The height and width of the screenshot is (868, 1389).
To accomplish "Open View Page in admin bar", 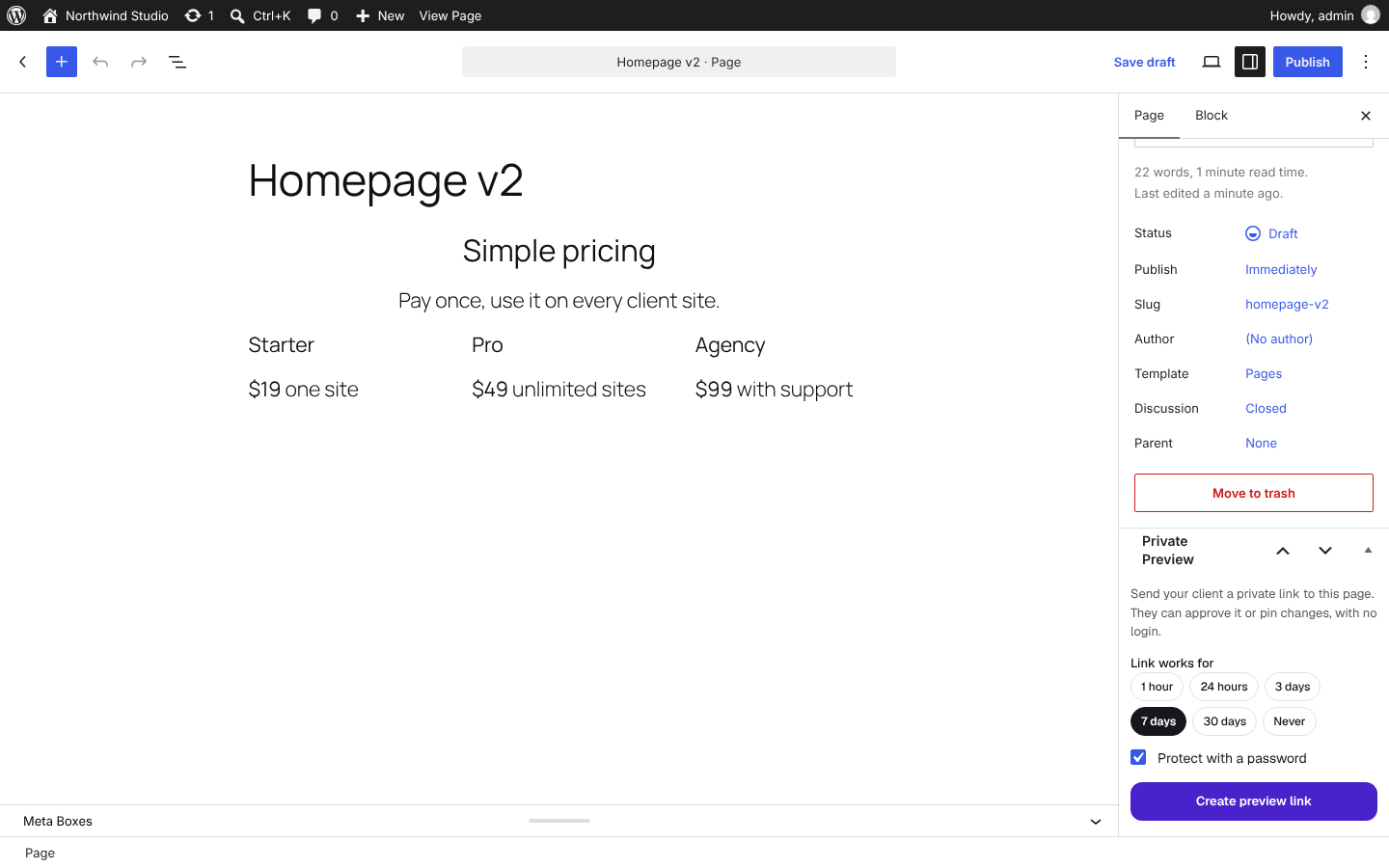I will pos(450,15).
